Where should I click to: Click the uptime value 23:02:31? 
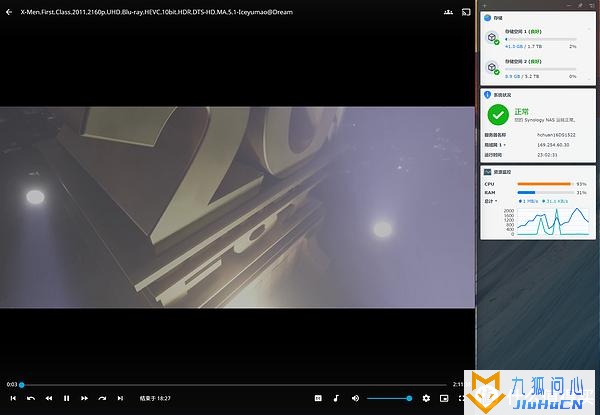[x=547, y=155]
